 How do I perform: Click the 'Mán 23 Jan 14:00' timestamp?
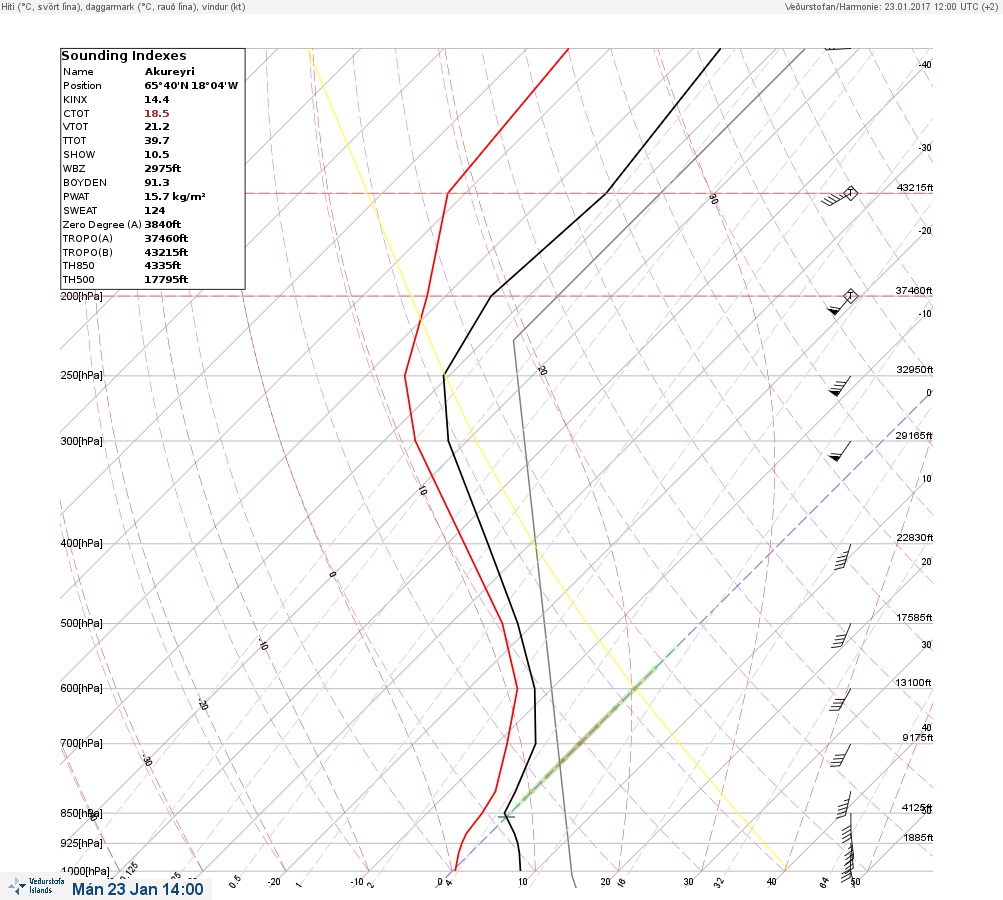pyautogui.click(x=138, y=889)
